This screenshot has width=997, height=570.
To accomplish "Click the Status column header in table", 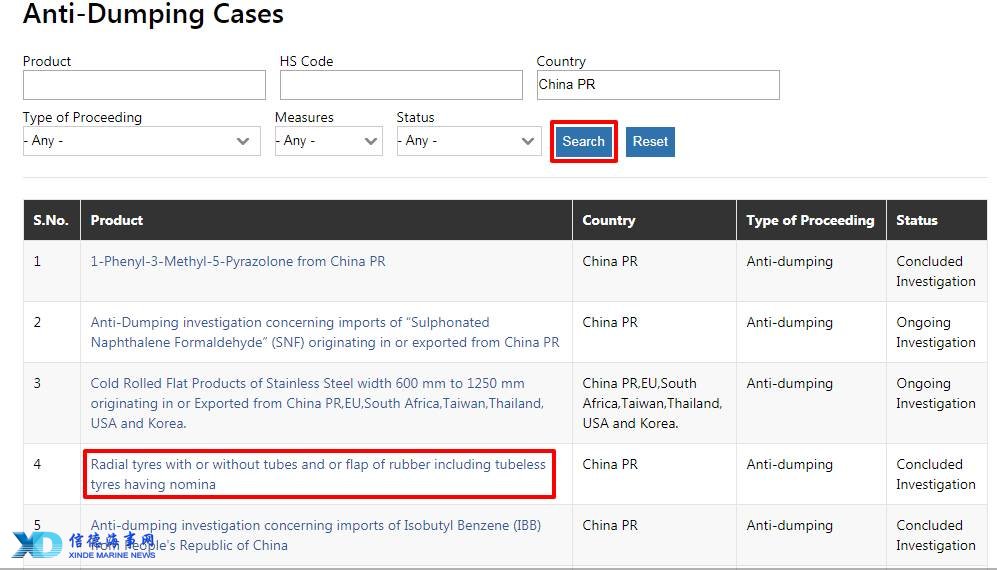I will pos(917,220).
